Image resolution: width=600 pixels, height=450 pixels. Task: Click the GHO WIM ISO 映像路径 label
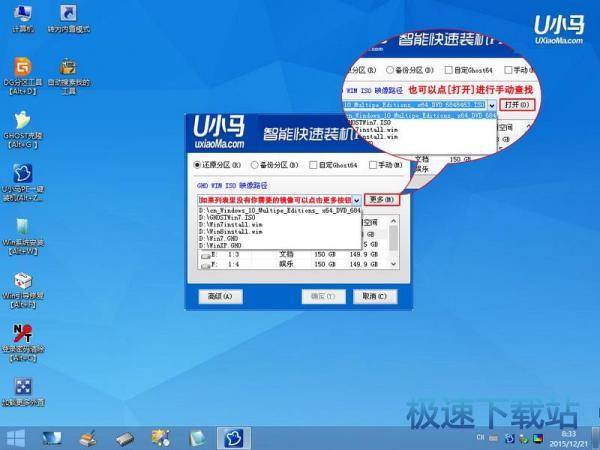pos(232,186)
